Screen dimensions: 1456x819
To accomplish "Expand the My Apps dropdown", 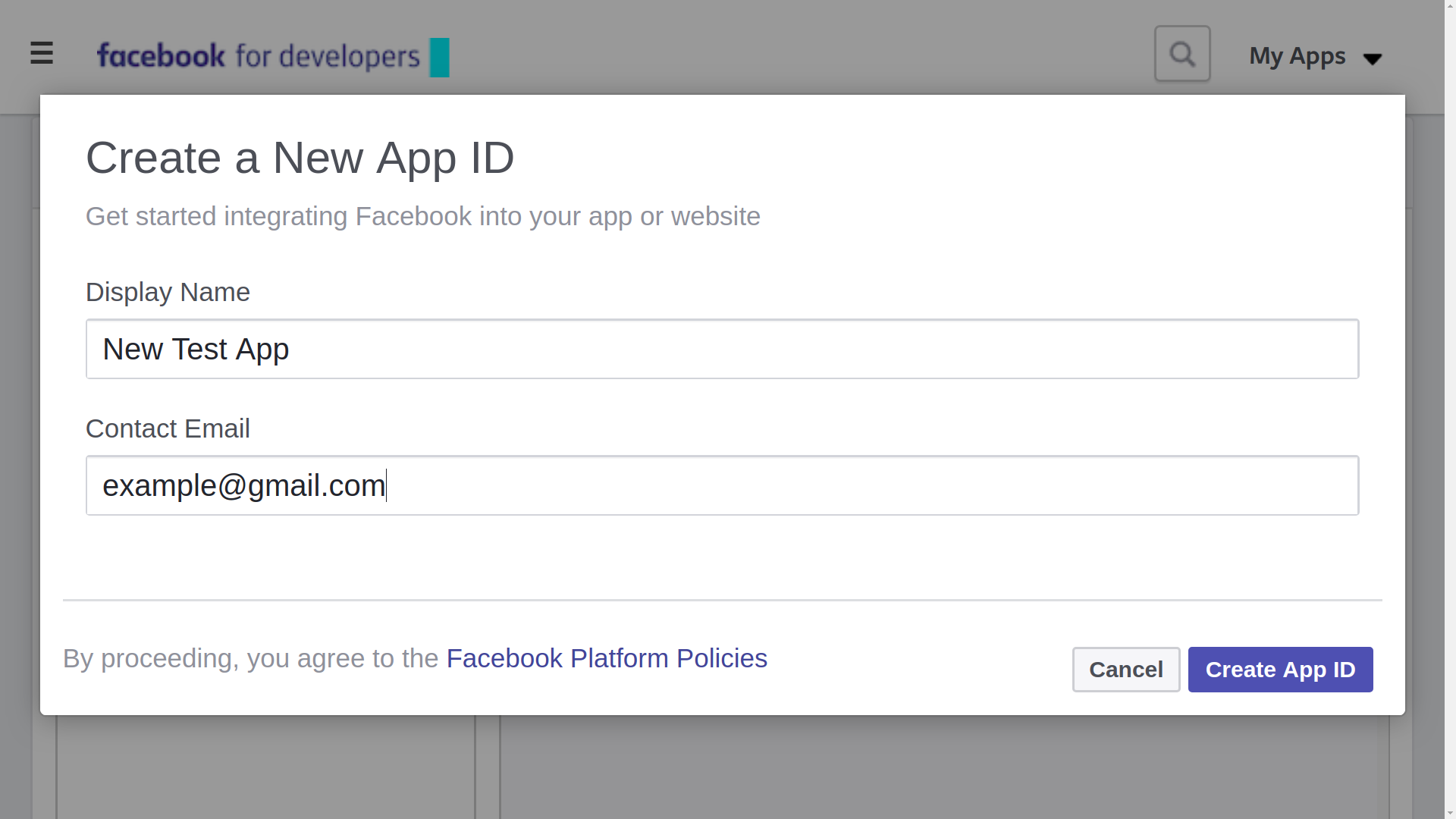I will pos(1316,56).
